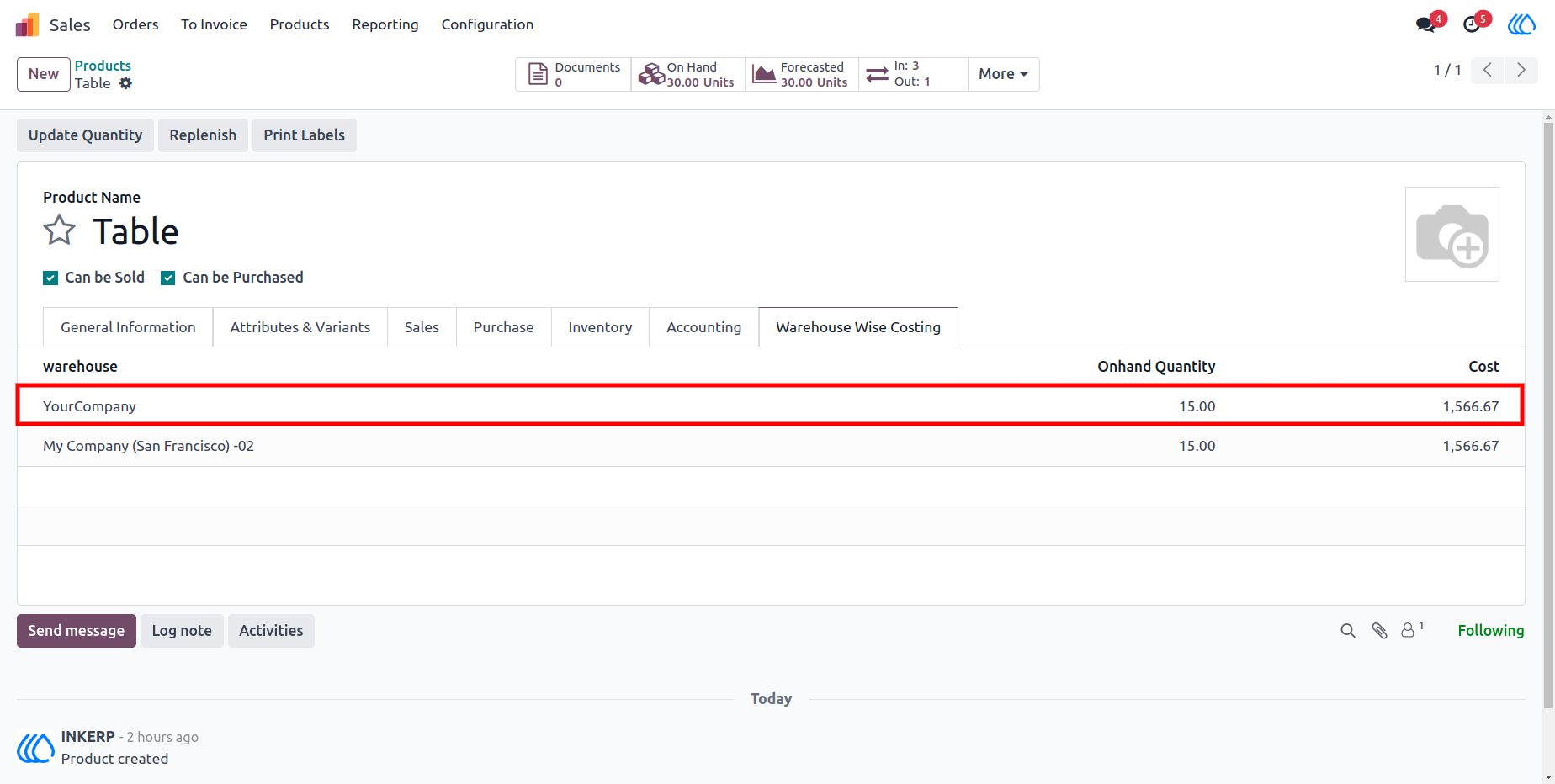Viewport: 1555px width, 784px height.
Task: Open the Documents smart button
Action: point(573,74)
